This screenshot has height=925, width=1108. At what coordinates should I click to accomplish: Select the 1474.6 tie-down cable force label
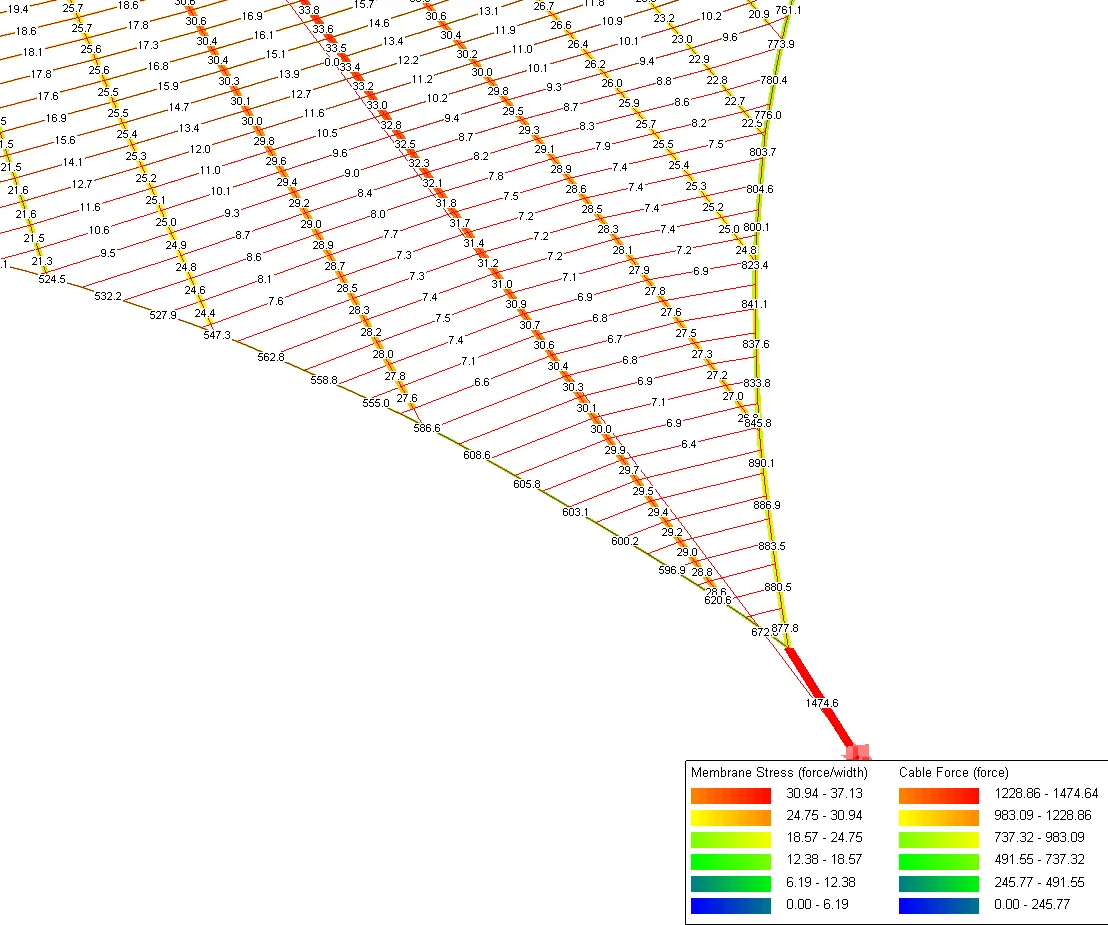(x=822, y=703)
